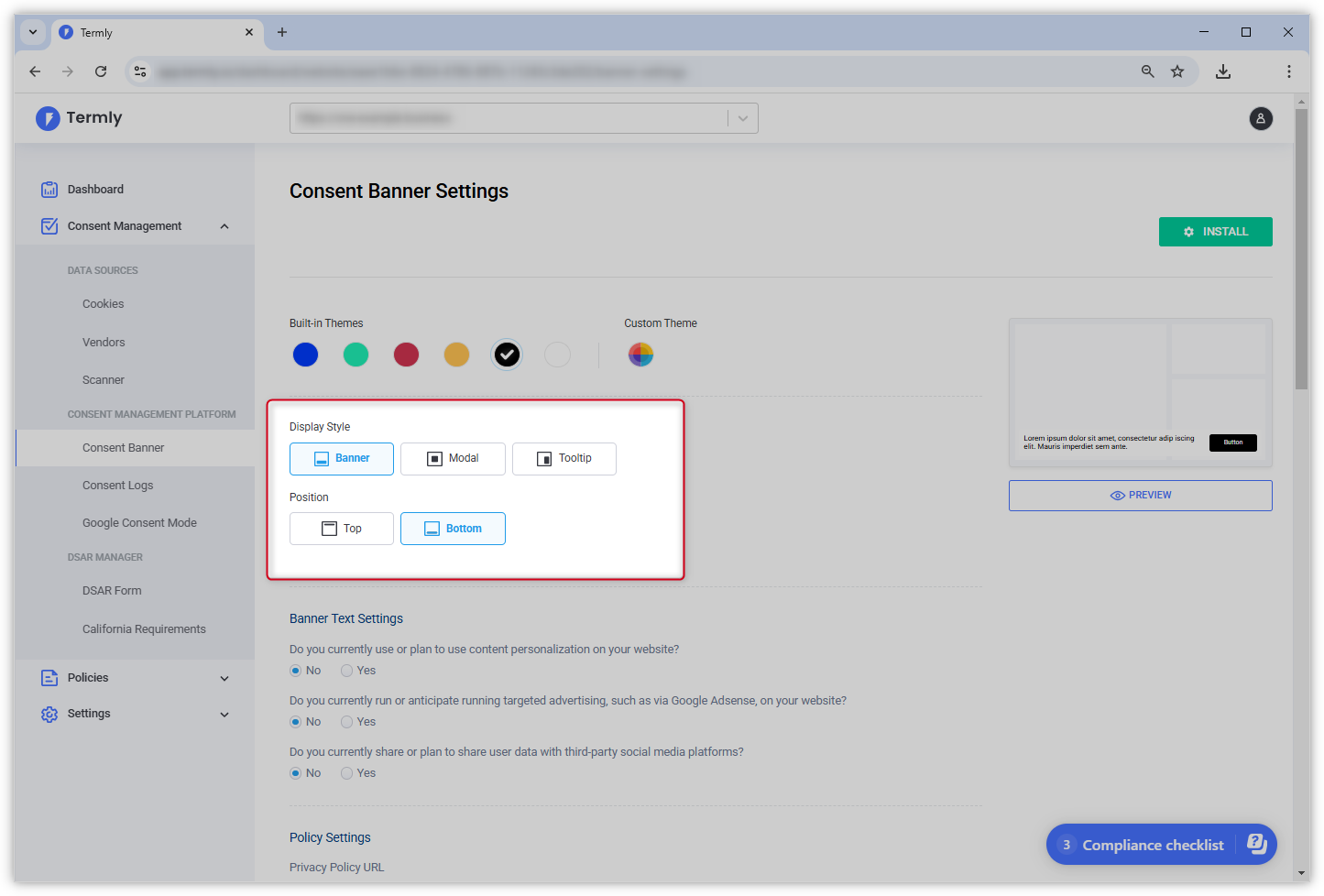1324x896 pixels.
Task: Open the Google Consent Mode page
Action: pos(139,522)
